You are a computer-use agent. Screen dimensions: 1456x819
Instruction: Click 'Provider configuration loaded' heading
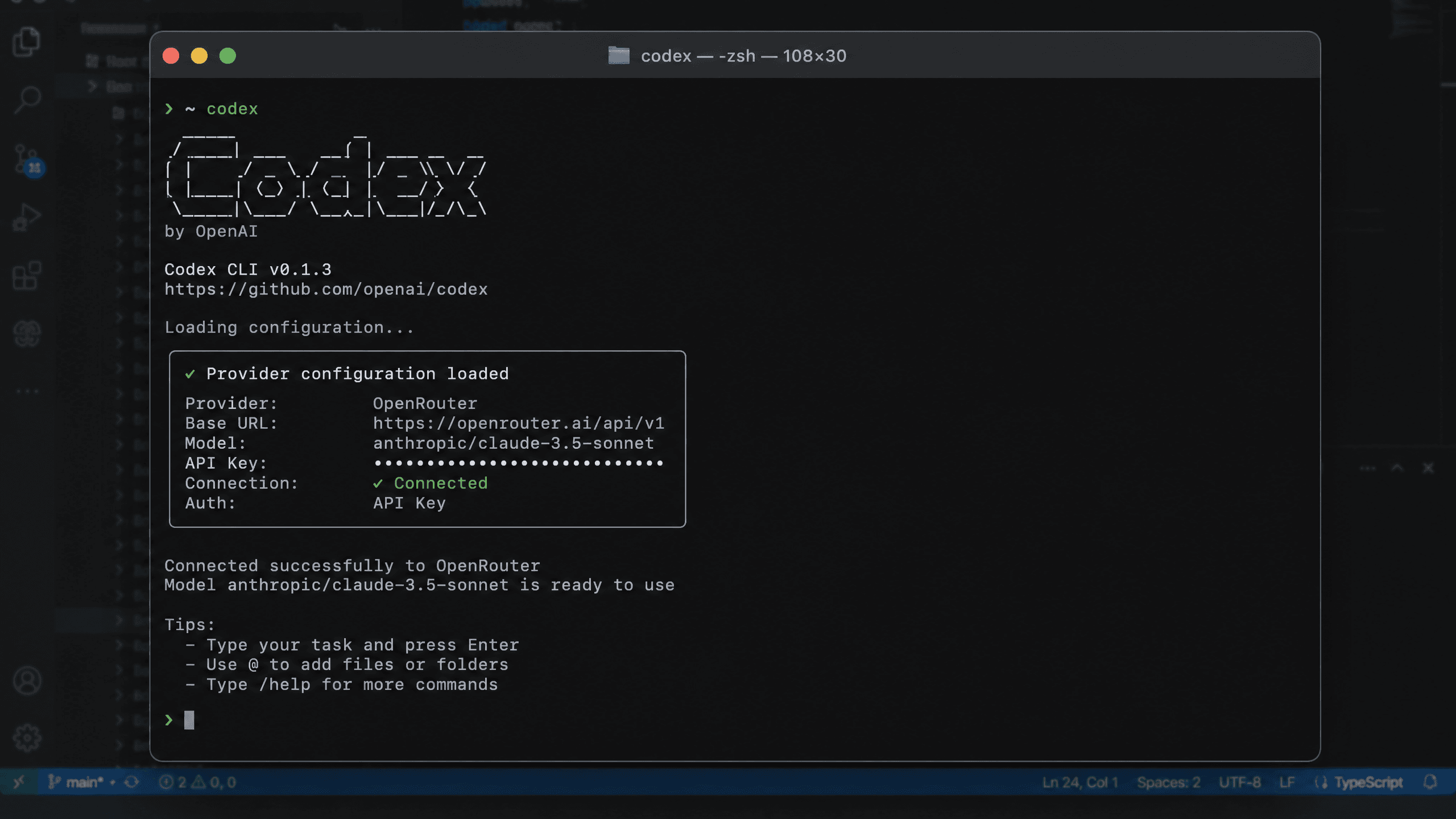click(357, 374)
